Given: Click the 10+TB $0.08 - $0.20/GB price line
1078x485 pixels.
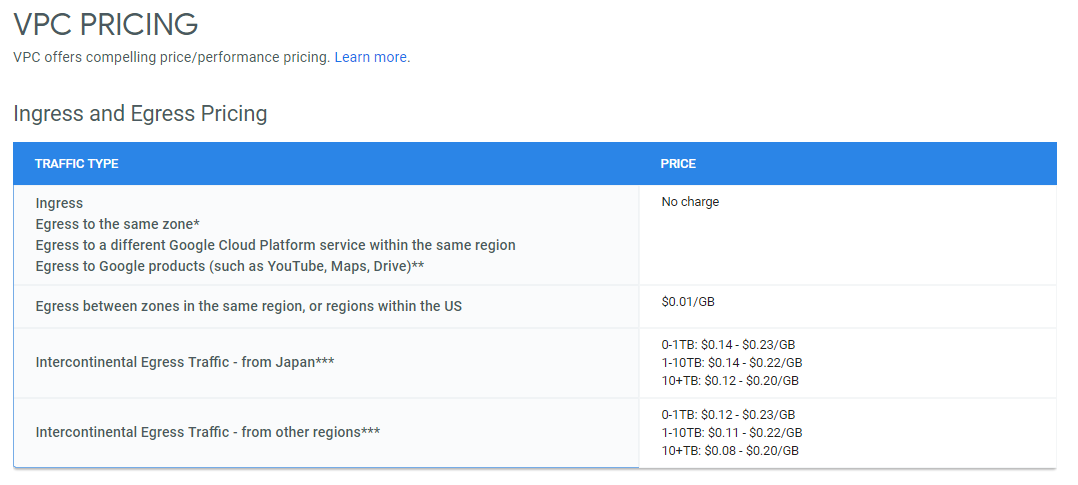Looking at the screenshot, I should coord(730,450).
